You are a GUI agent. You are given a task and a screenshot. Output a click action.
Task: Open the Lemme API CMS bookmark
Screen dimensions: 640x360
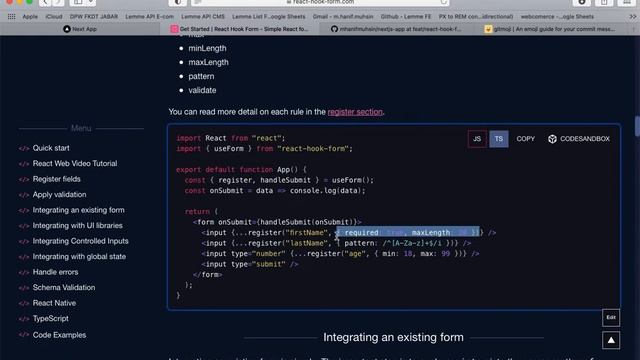pyautogui.click(x=203, y=17)
